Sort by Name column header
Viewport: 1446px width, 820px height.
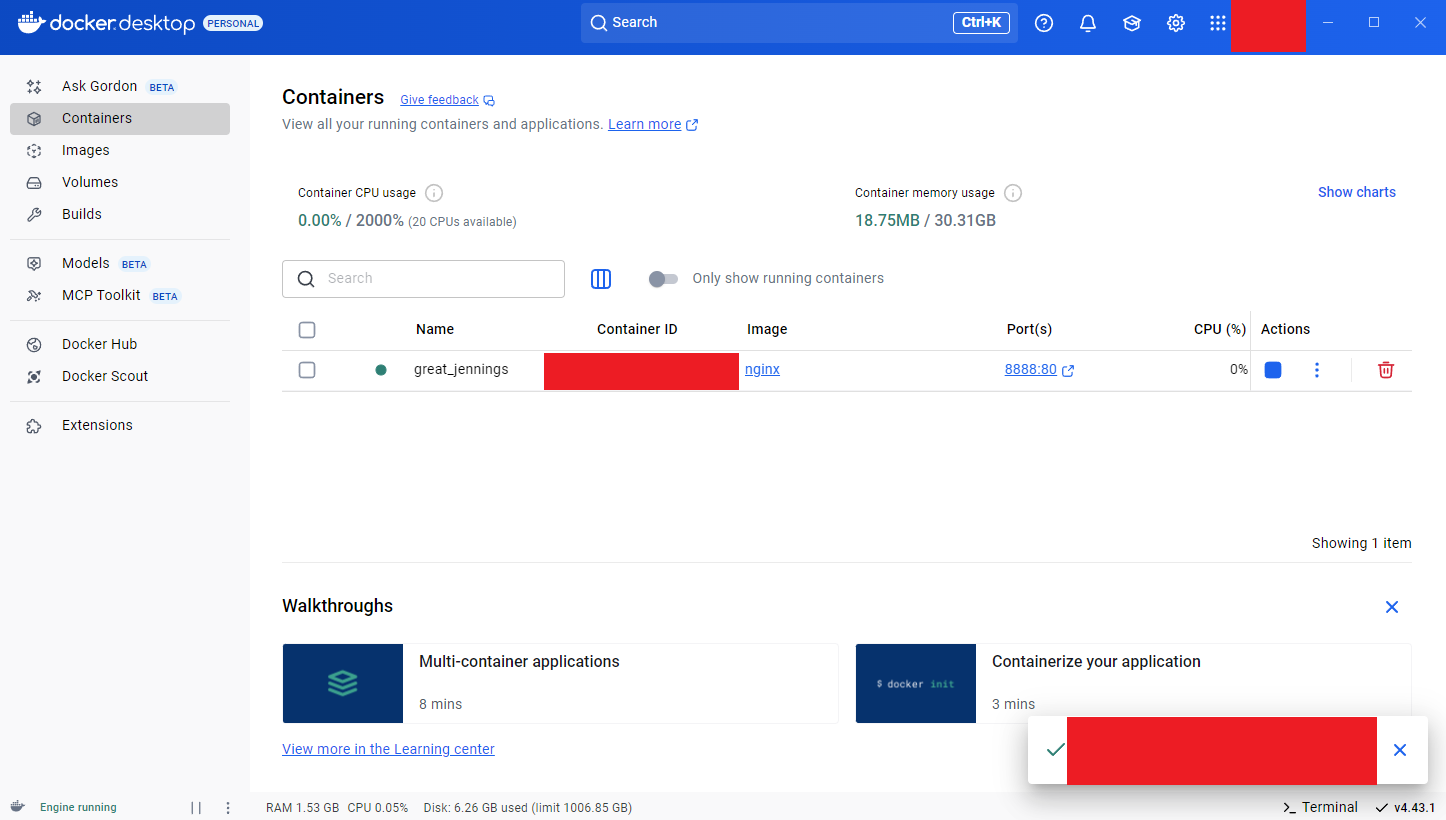435,329
